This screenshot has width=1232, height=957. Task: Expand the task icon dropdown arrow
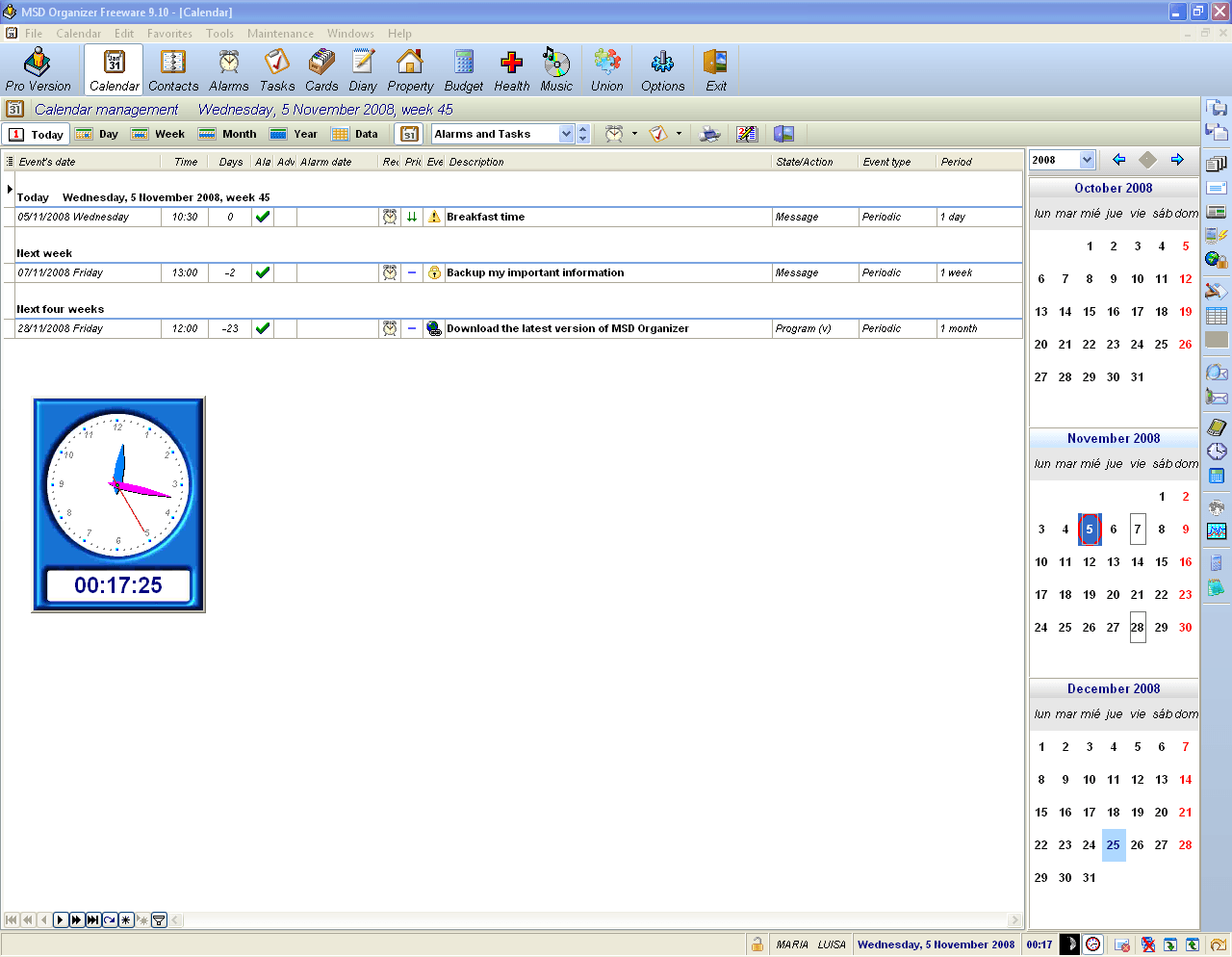pyautogui.click(x=679, y=134)
